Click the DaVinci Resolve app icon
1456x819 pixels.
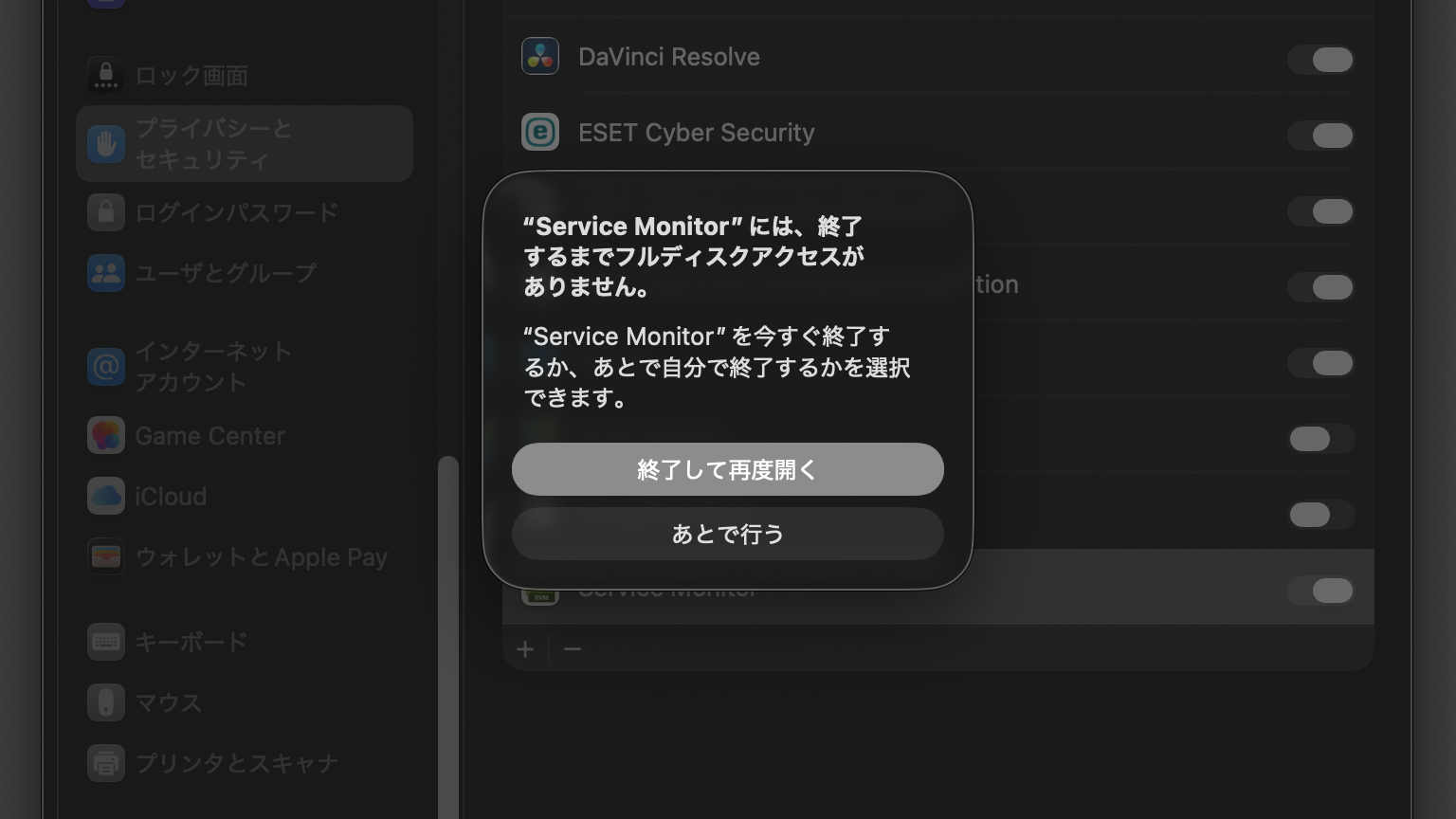(540, 57)
